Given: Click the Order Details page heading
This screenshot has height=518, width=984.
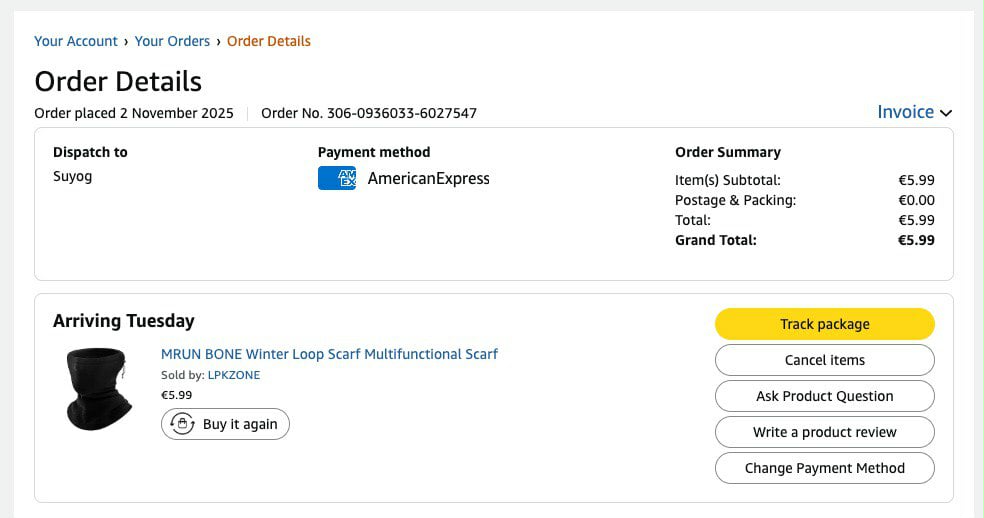Looking at the screenshot, I should pyautogui.click(x=118, y=81).
